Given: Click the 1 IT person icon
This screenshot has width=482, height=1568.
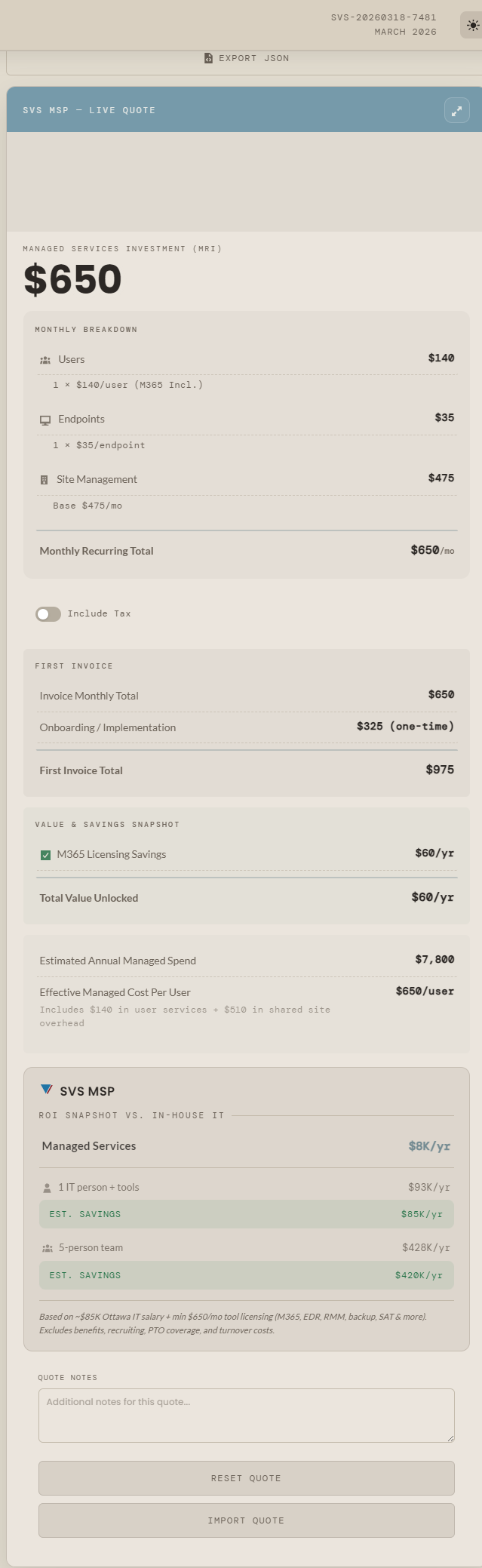Looking at the screenshot, I should (x=47, y=1188).
